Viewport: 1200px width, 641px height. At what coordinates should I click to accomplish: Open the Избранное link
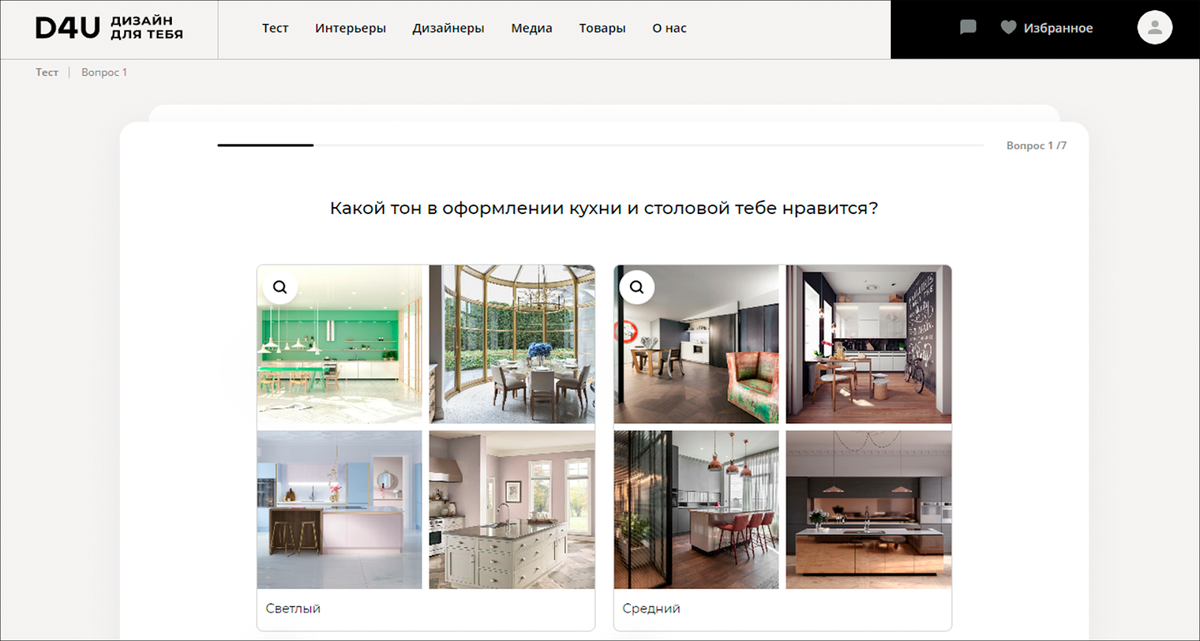[1058, 28]
